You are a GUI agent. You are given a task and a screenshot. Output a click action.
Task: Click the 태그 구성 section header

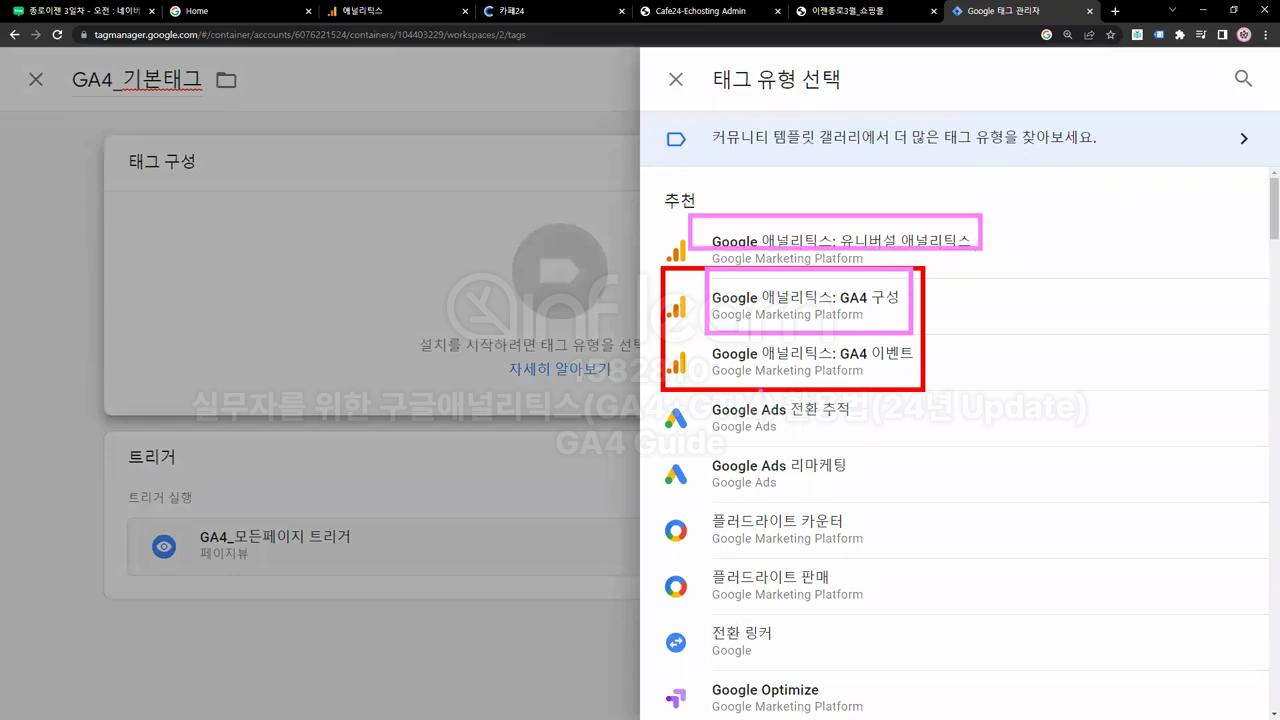click(162, 161)
